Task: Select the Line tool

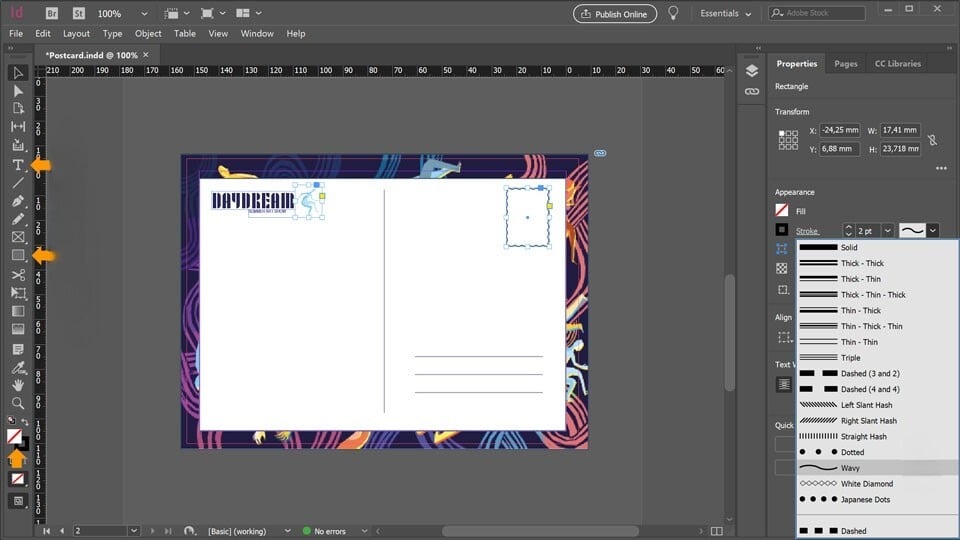Action: pos(18,183)
